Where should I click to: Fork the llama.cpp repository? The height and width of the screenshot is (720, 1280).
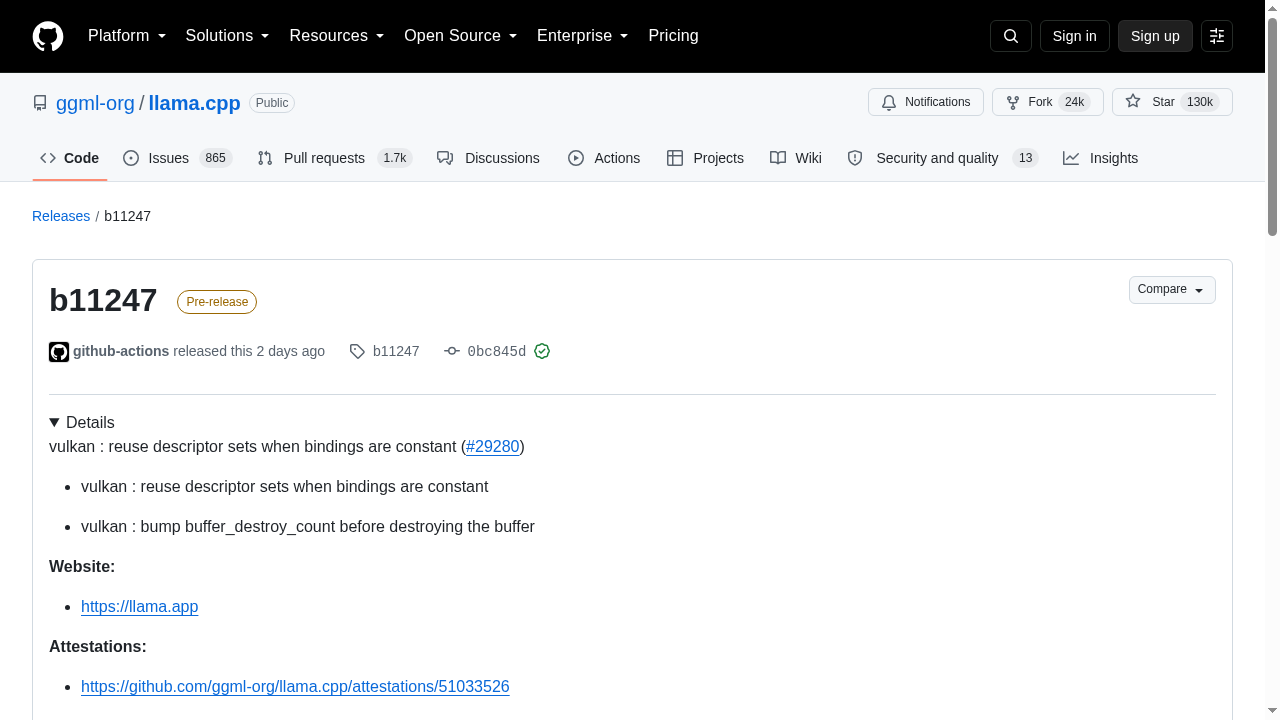point(1048,102)
